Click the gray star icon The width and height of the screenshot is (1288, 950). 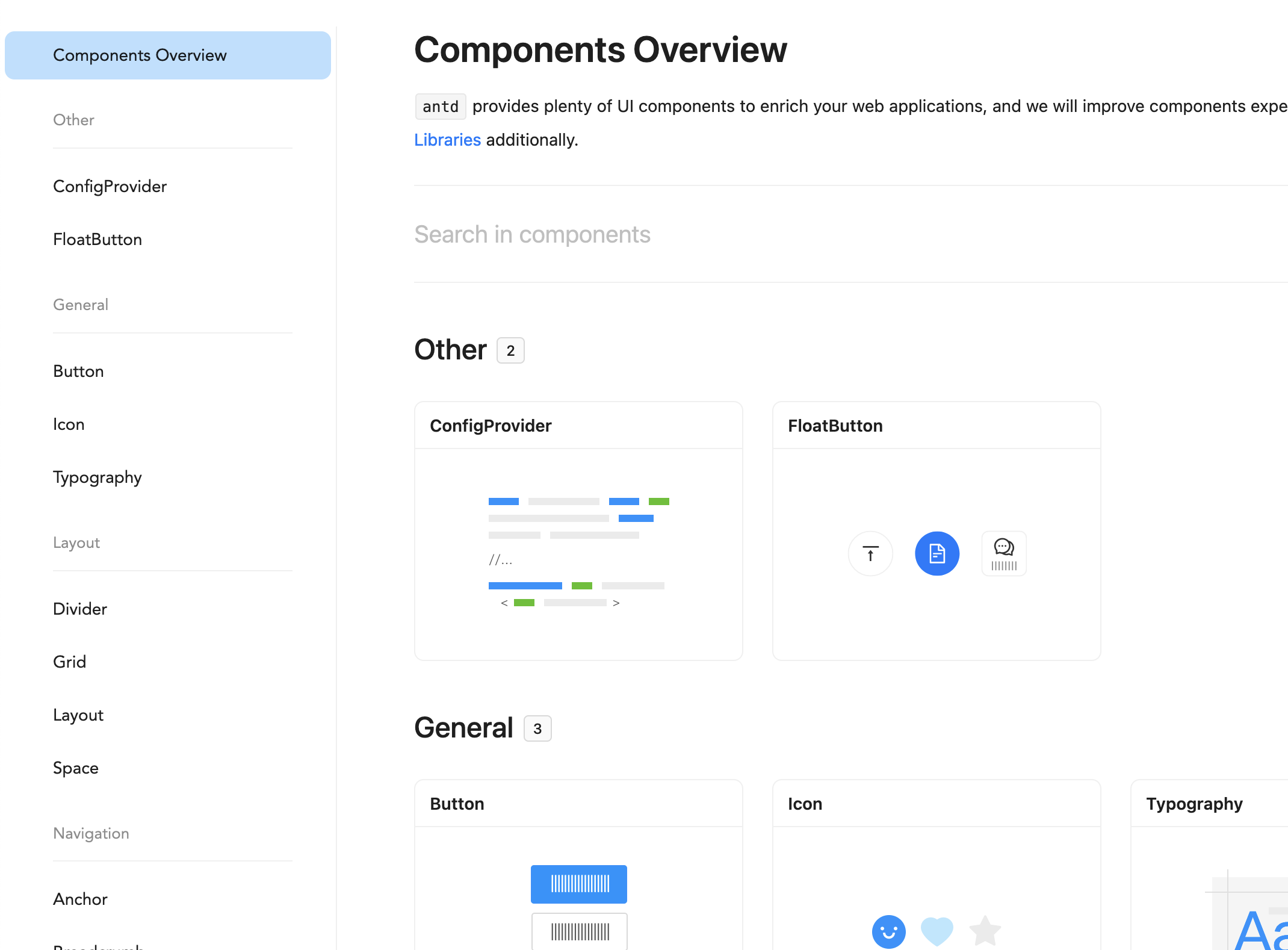pos(985,931)
